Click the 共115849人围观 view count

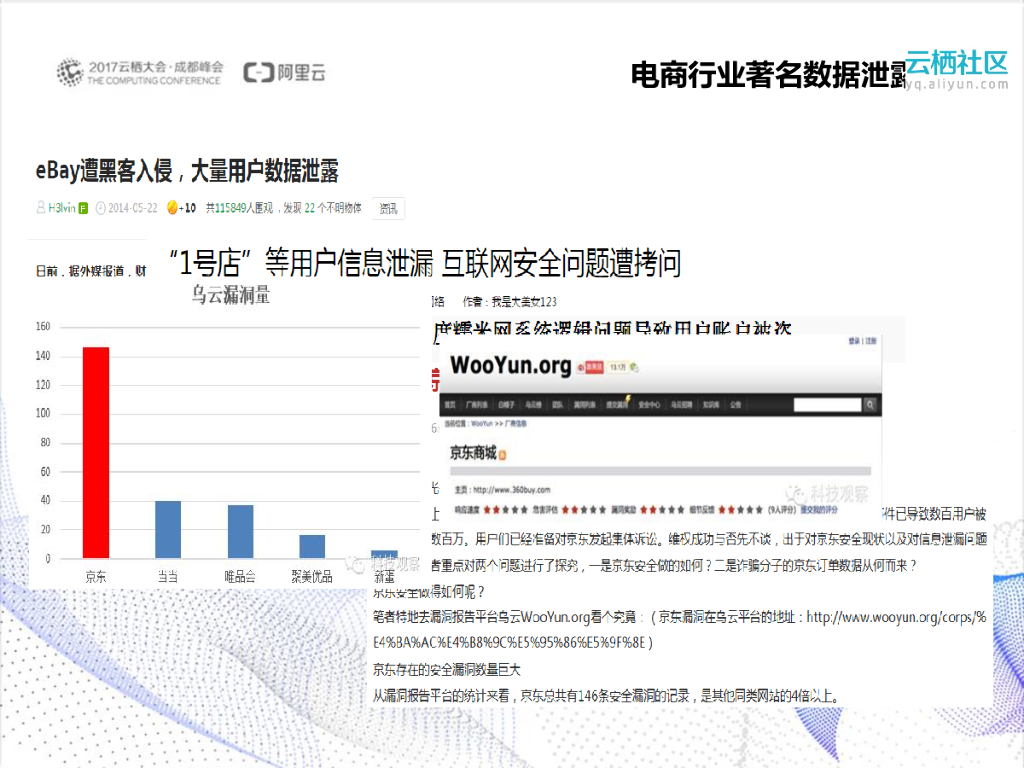pyautogui.click(x=240, y=208)
